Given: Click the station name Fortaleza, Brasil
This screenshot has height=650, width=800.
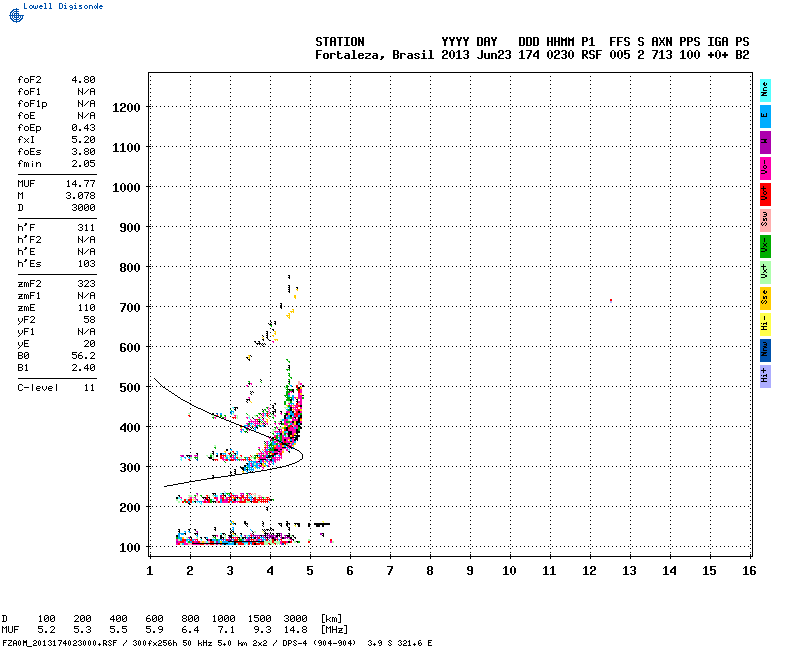Looking at the screenshot, I should pyautogui.click(x=374, y=55).
